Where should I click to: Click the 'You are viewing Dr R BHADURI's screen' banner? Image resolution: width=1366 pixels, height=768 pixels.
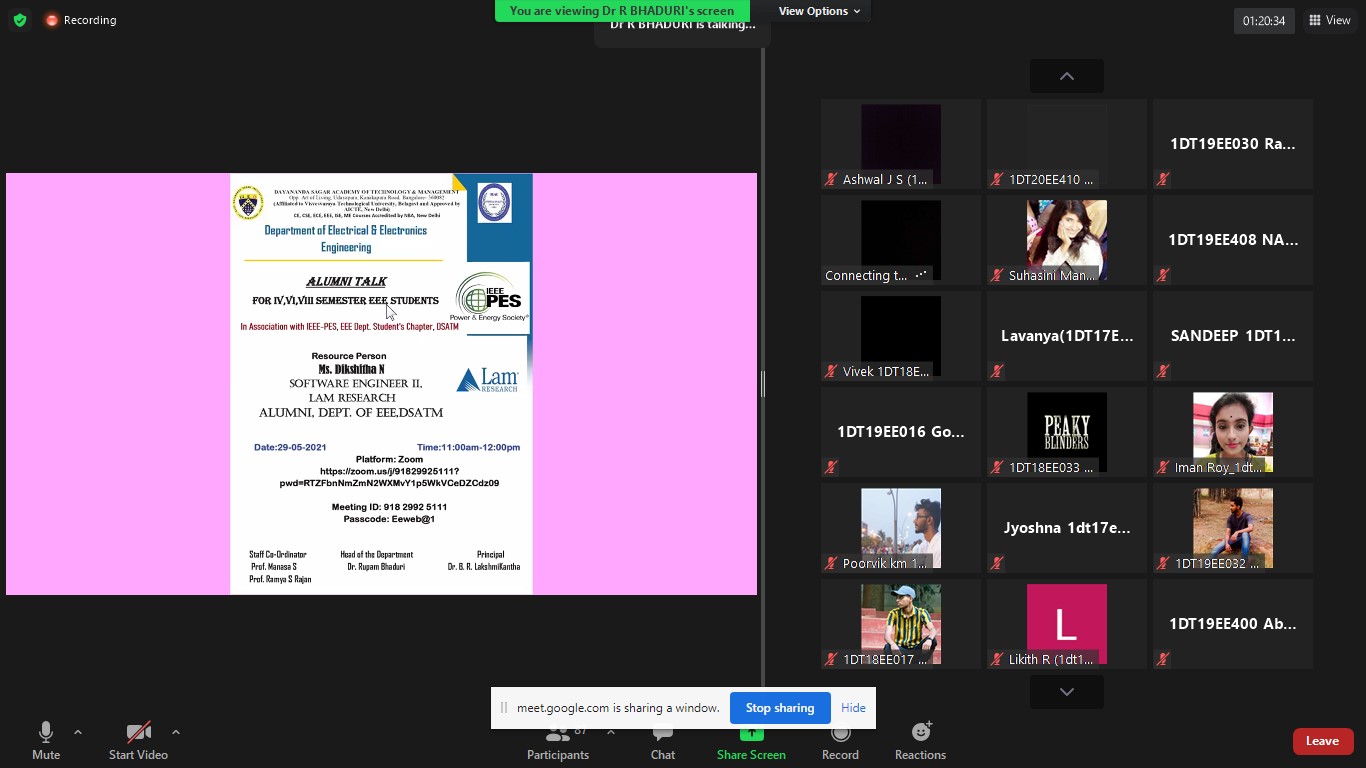[x=622, y=11]
